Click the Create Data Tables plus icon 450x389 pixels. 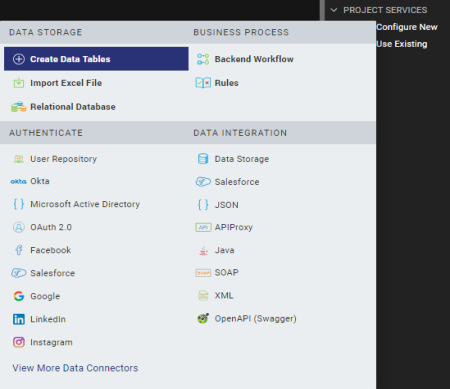point(19,59)
